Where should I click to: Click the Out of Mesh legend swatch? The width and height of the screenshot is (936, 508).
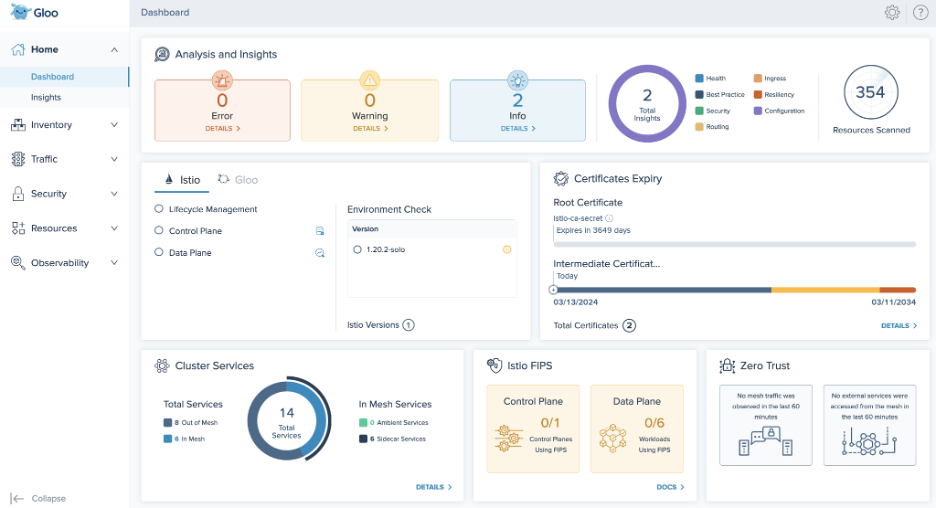click(168, 423)
